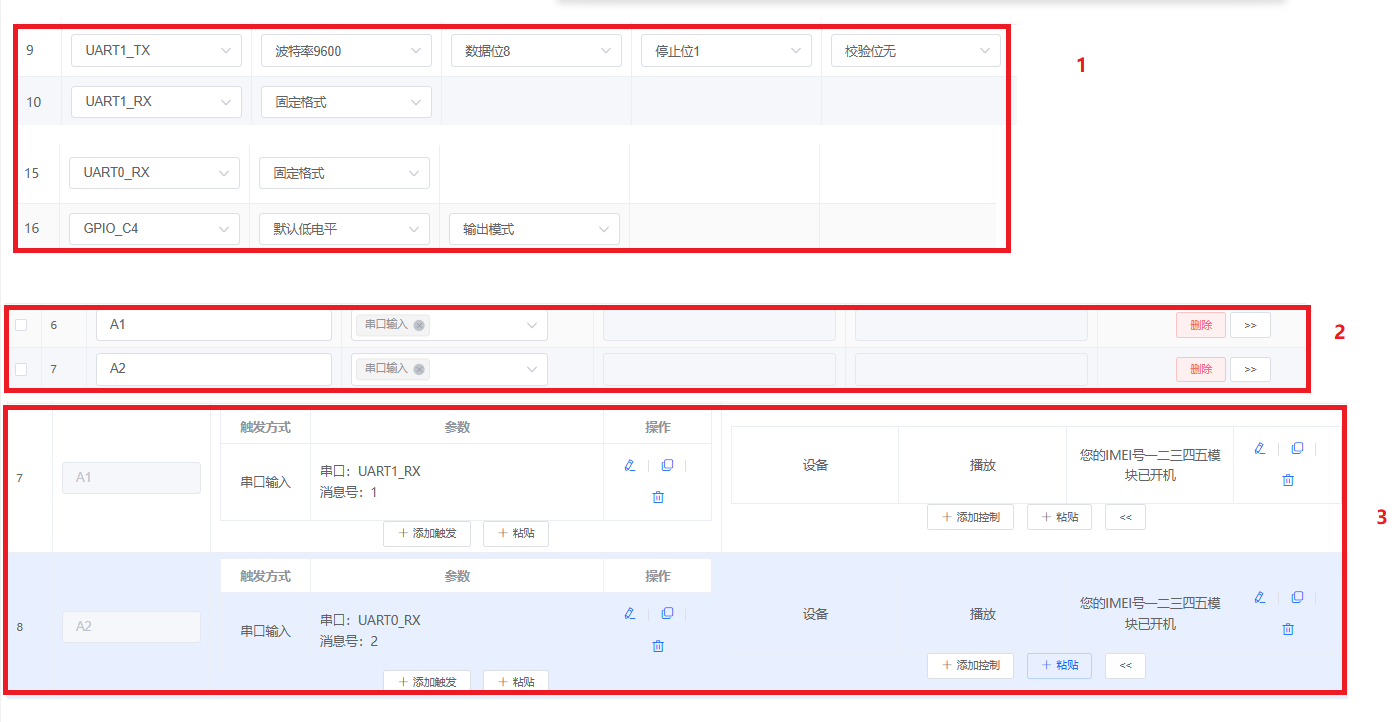
Task: Delete the playback control in row 7
Action: click(x=1287, y=479)
